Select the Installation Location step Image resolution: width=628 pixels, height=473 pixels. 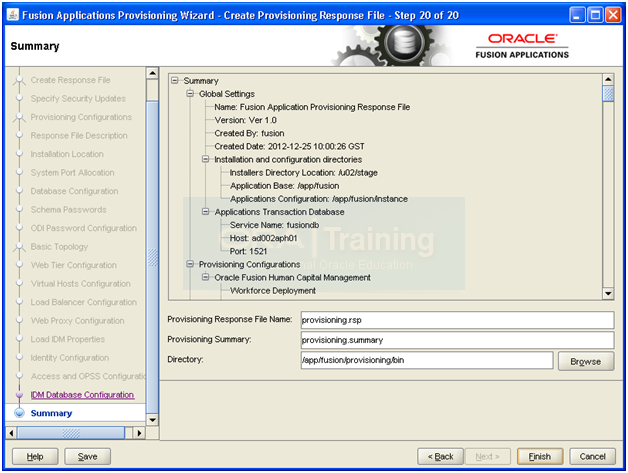pos(67,154)
